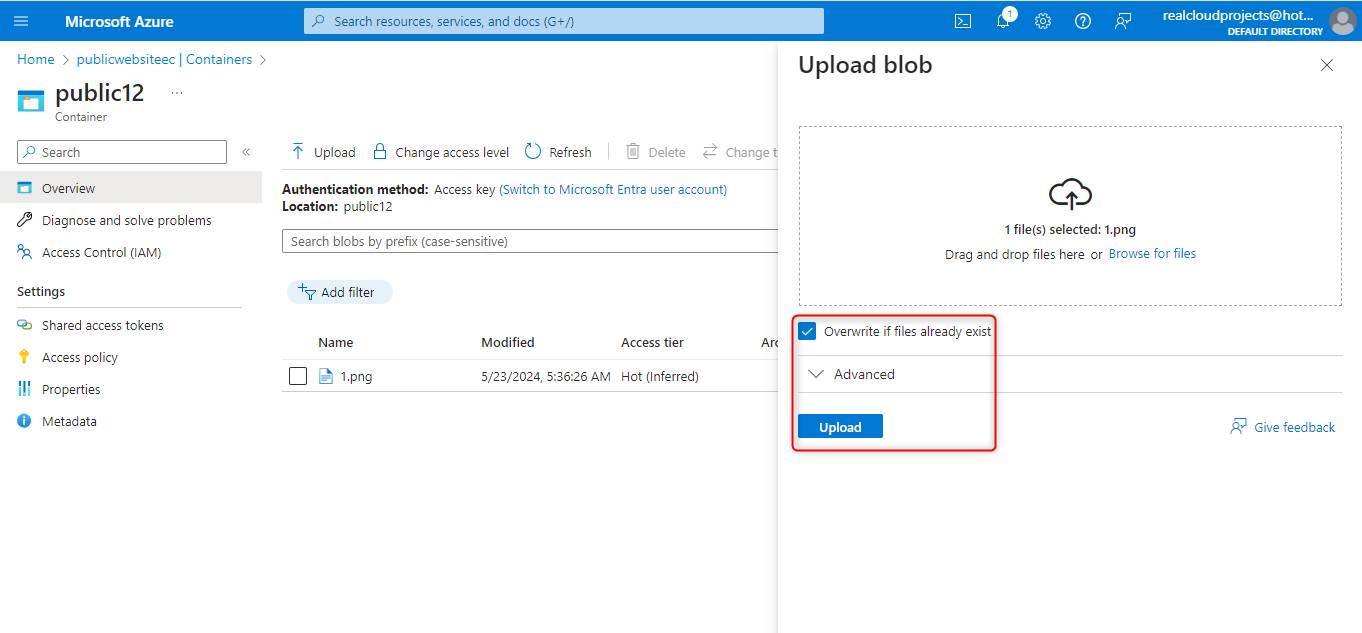1362x633 pixels.
Task: Refresh the container blob list
Action: (558, 152)
